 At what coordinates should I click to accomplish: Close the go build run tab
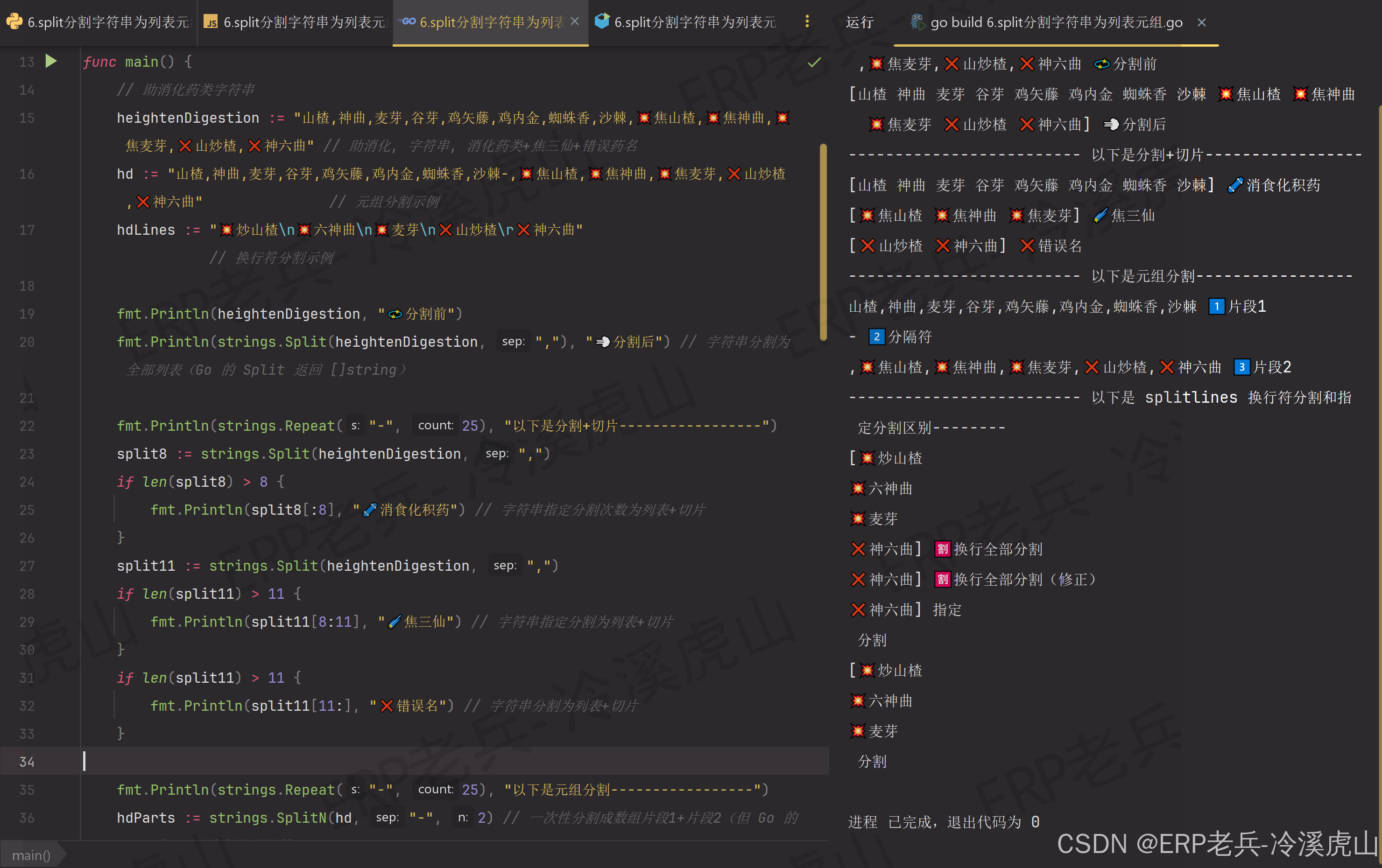click(x=1201, y=22)
